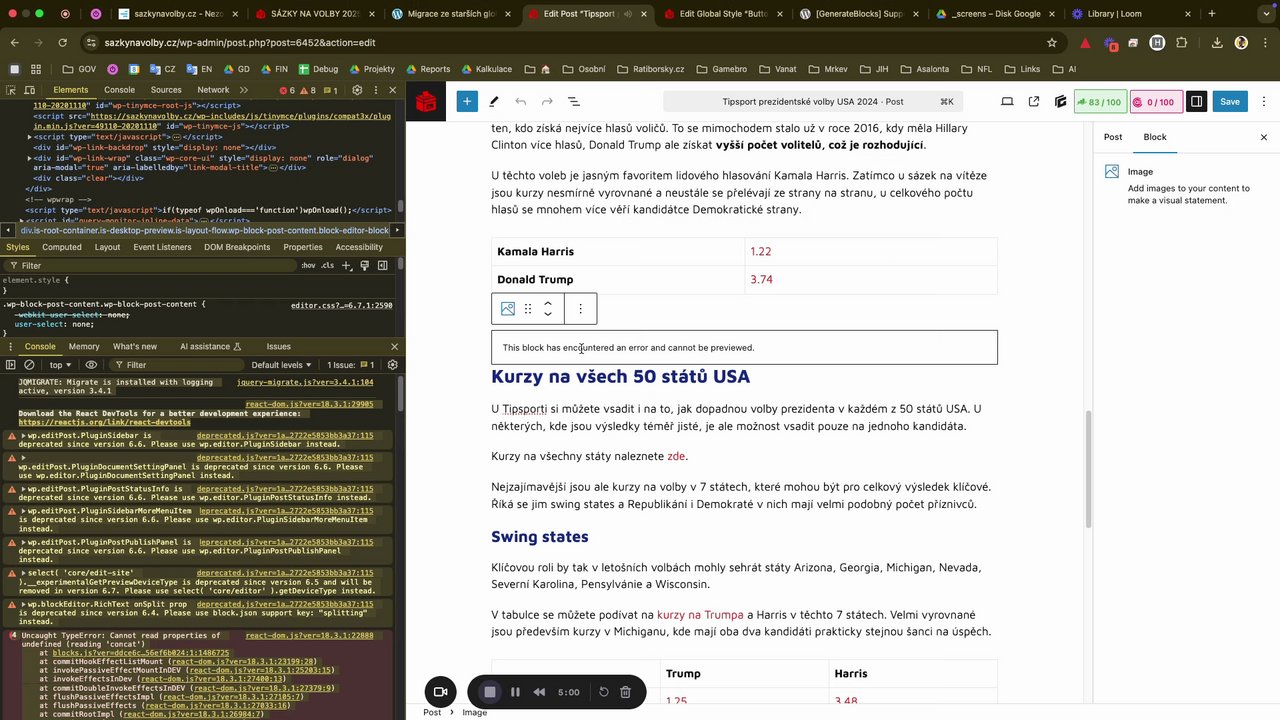The height and width of the screenshot is (720, 1280).
Task: Toggle .cls element classes button
Action: pos(327,266)
